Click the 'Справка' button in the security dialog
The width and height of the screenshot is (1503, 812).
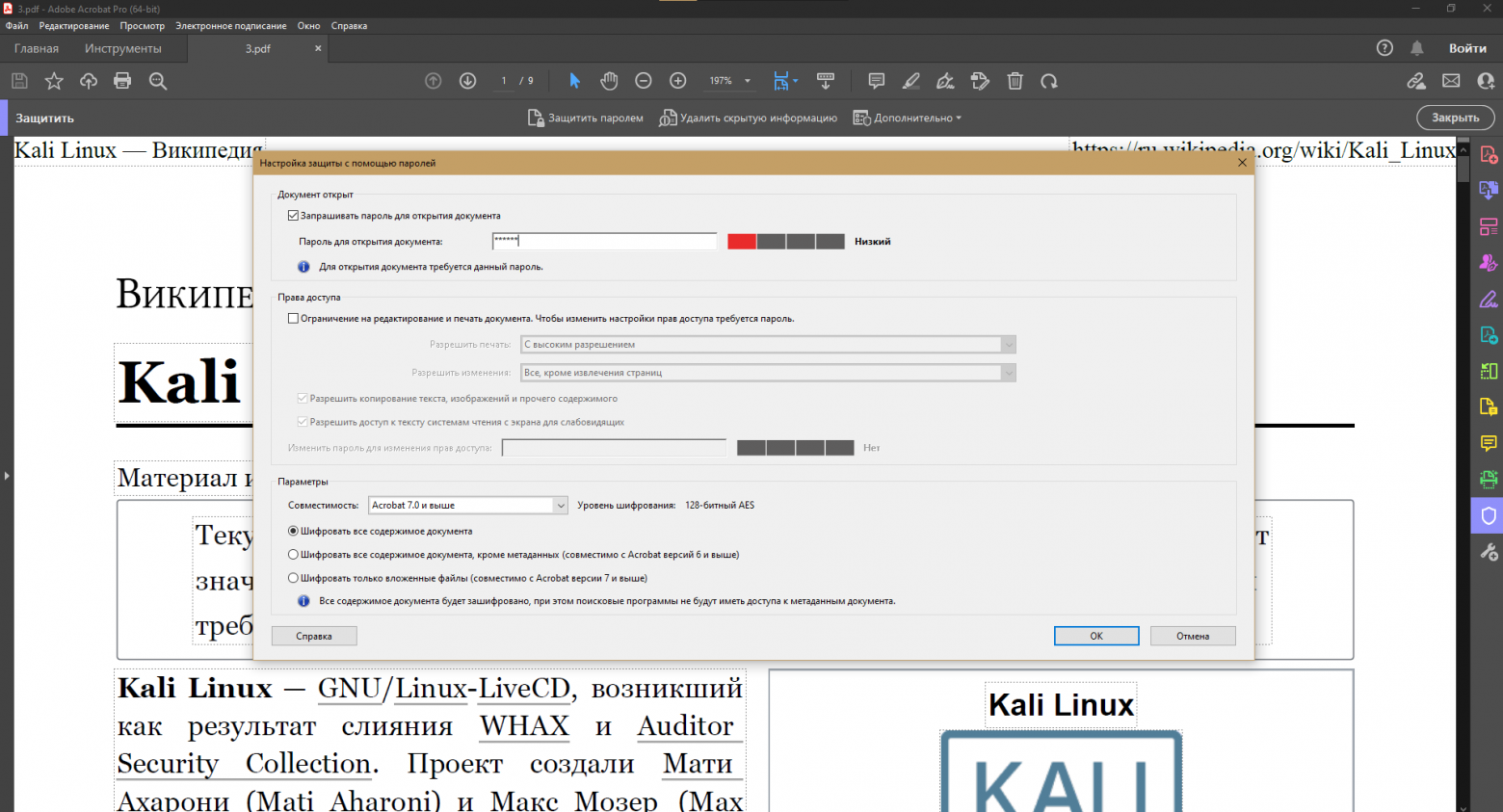coord(314,636)
